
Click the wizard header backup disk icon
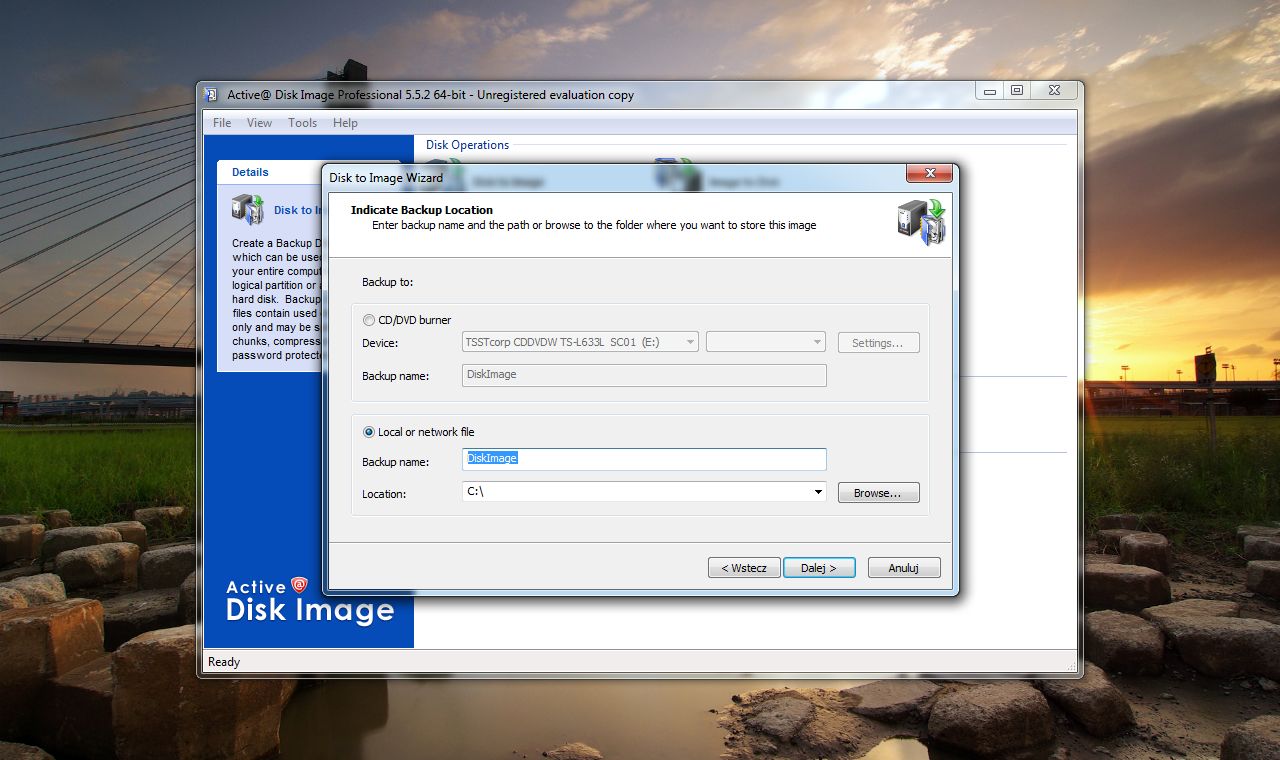(x=921, y=222)
